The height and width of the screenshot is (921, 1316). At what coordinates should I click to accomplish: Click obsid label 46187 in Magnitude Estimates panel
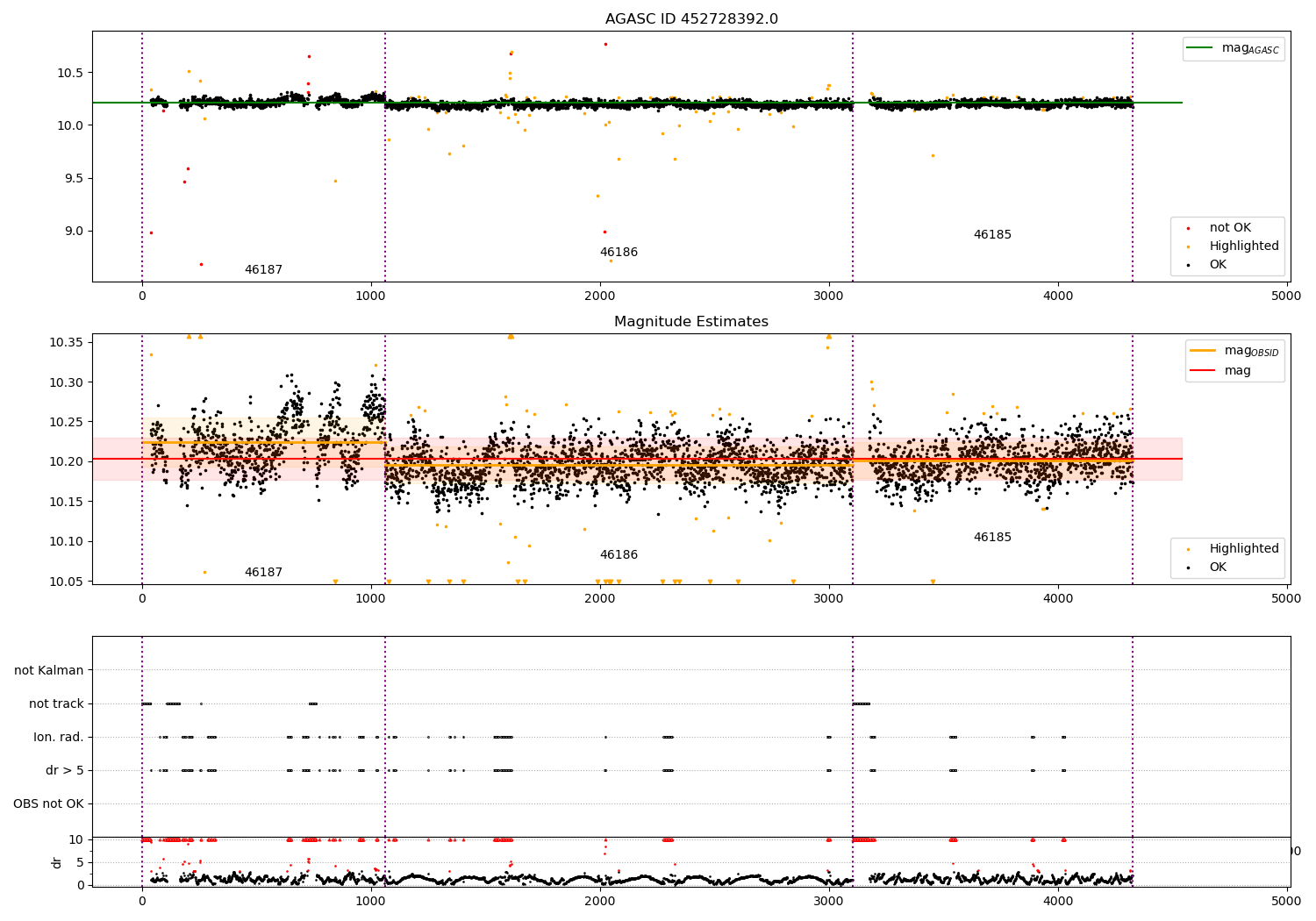(263, 573)
